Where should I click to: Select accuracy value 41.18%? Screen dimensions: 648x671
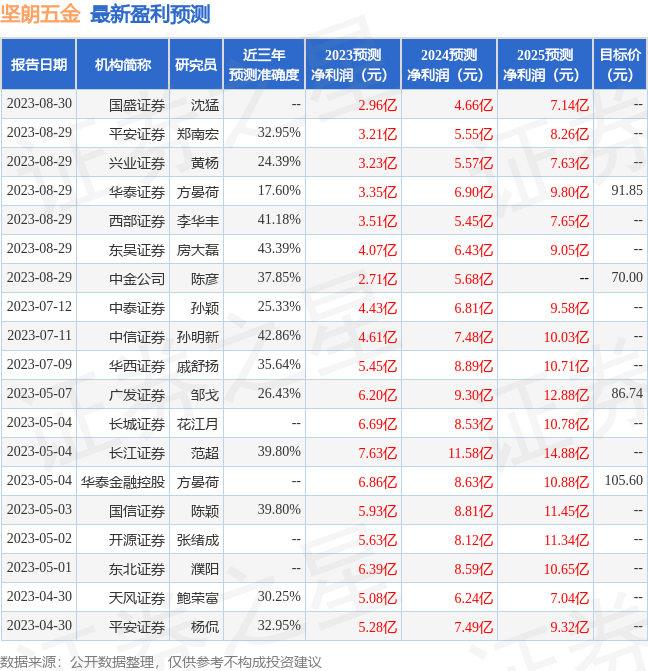[279, 219]
